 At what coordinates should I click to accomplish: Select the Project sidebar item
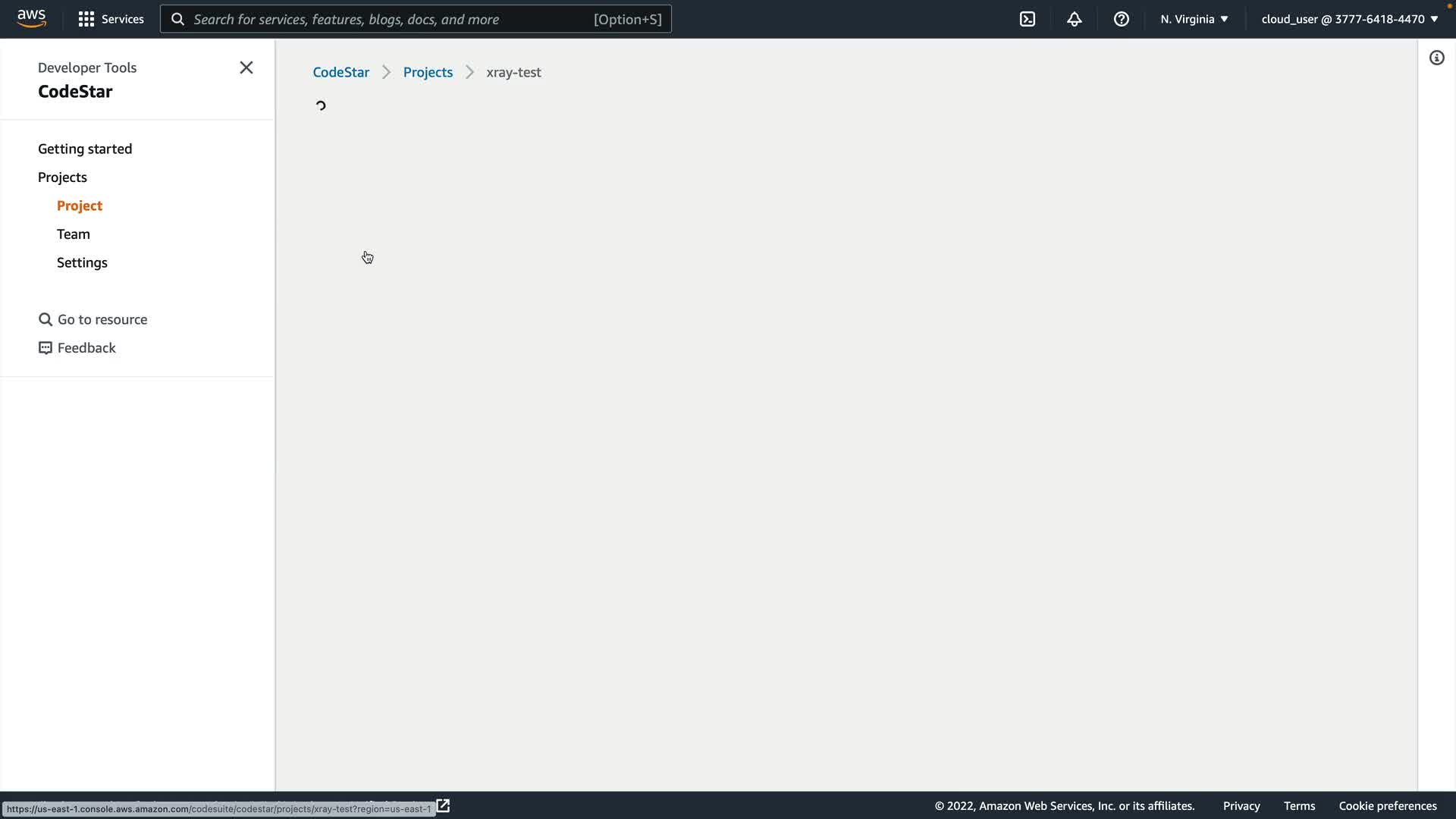(x=79, y=206)
